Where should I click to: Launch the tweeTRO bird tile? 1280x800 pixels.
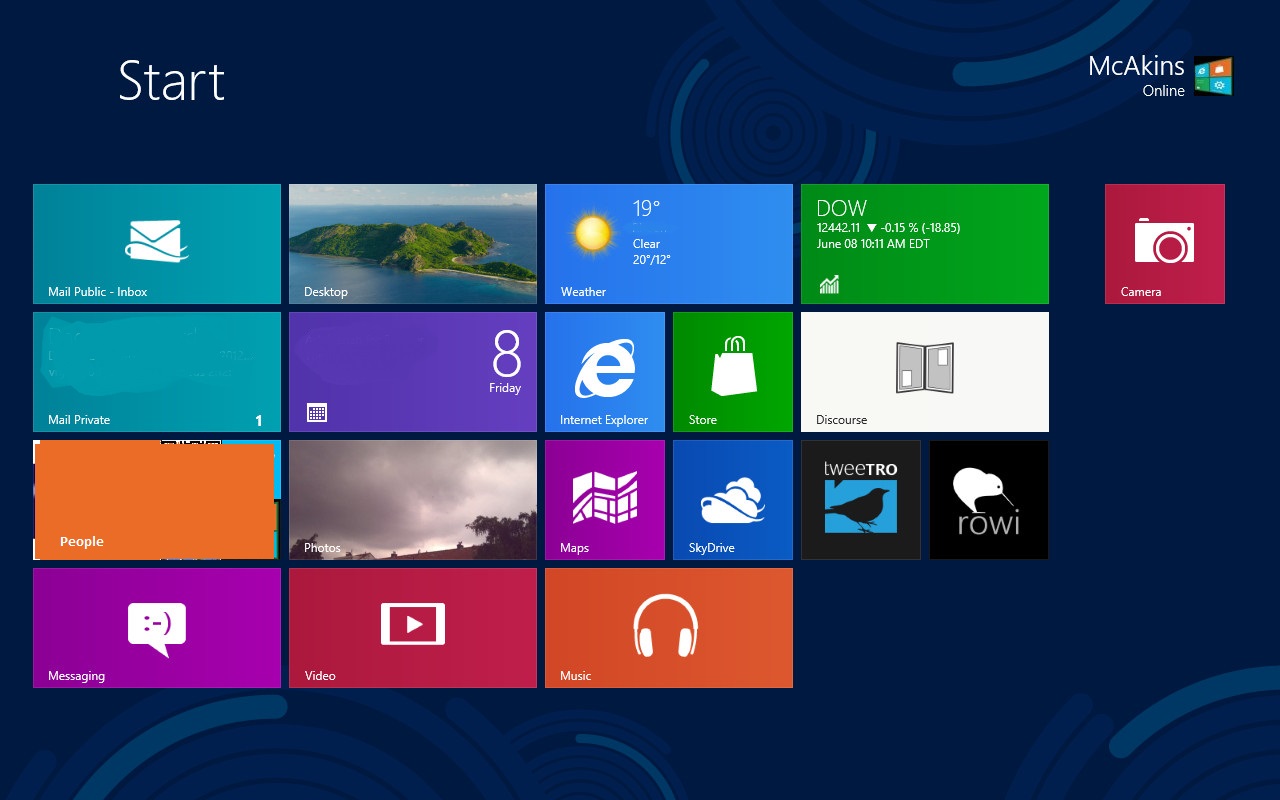point(860,499)
